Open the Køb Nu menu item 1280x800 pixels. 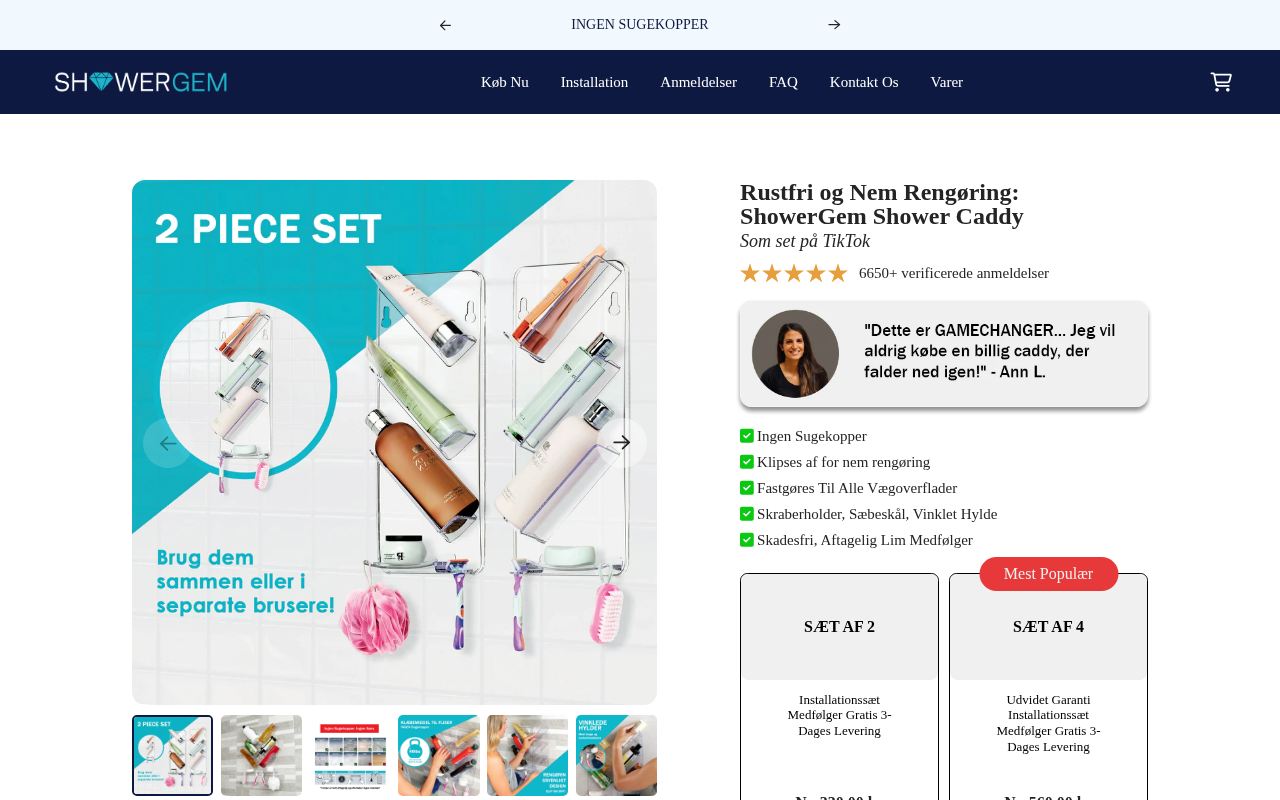[x=505, y=82]
